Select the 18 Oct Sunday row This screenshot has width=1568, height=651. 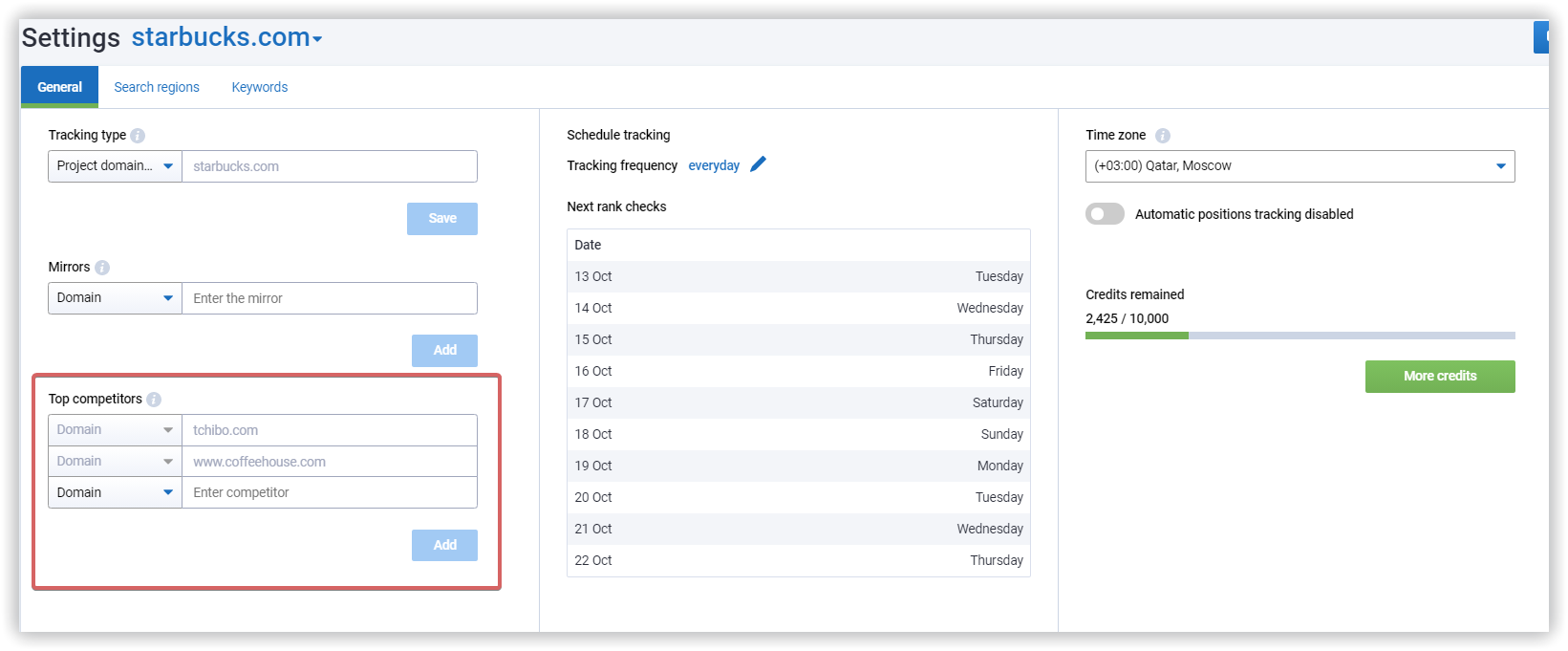(799, 435)
